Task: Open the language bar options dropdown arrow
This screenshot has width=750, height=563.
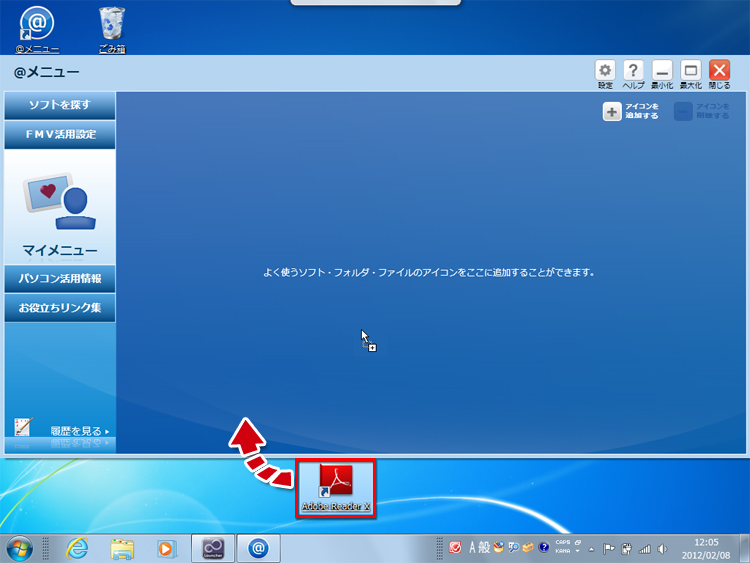Action: [578, 551]
